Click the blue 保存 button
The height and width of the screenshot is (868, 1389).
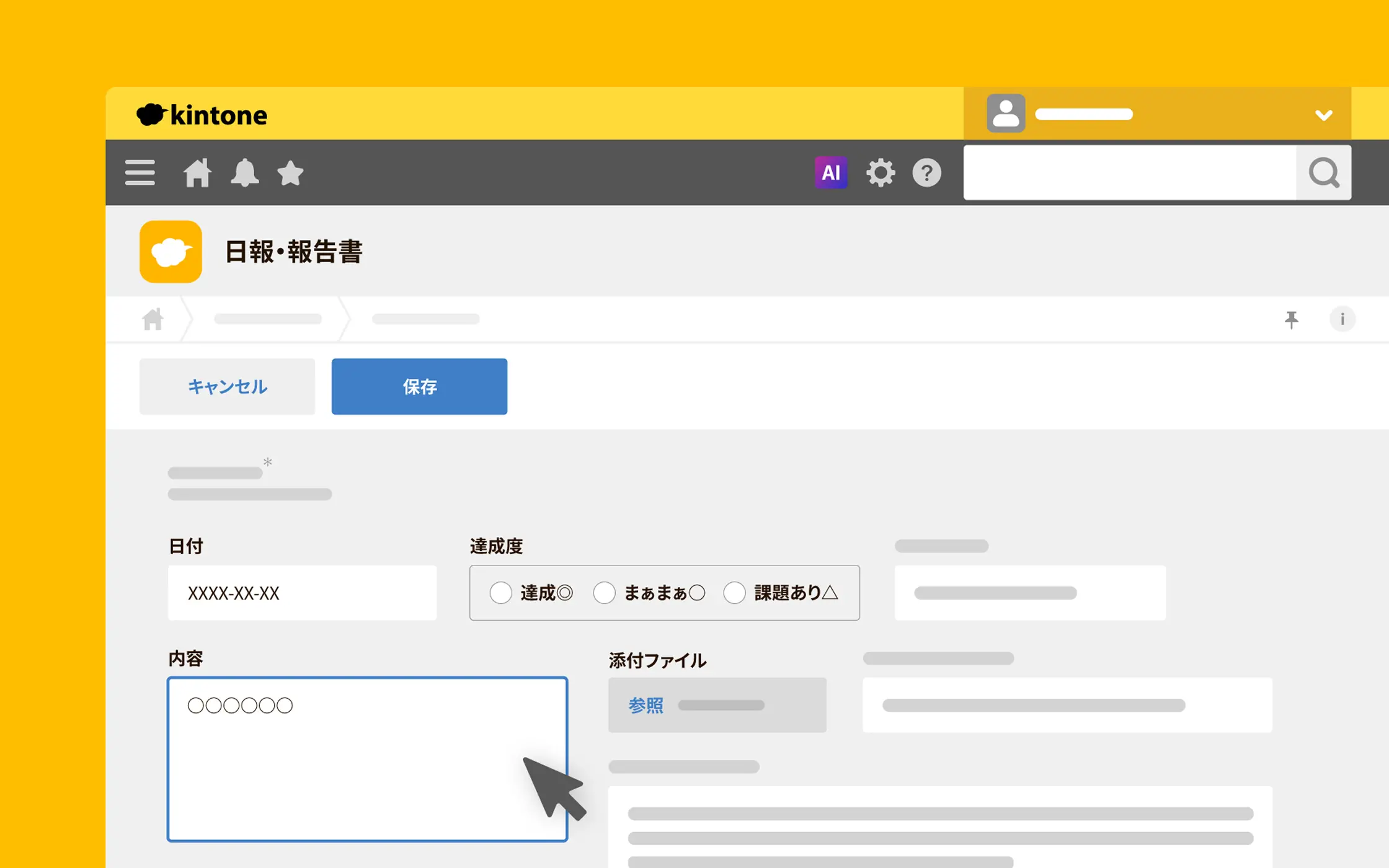(419, 386)
